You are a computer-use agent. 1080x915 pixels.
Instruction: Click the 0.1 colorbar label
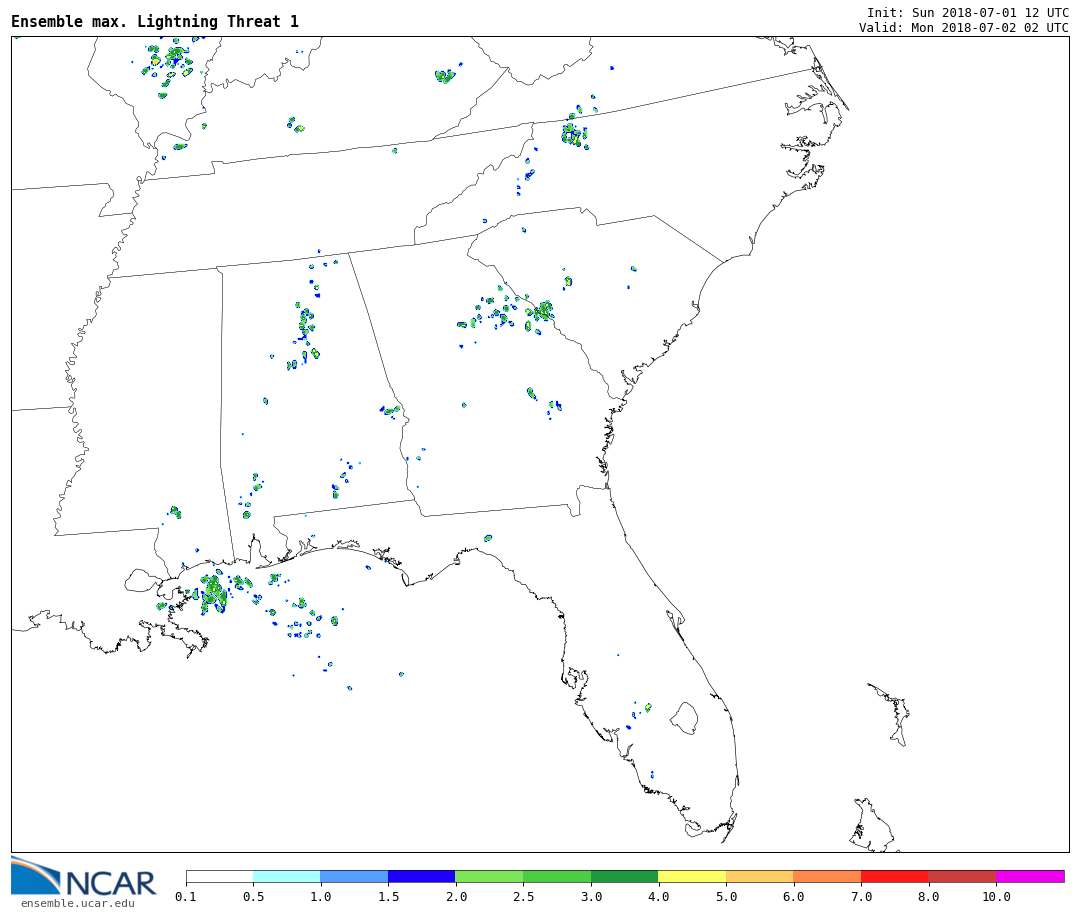coord(186,896)
